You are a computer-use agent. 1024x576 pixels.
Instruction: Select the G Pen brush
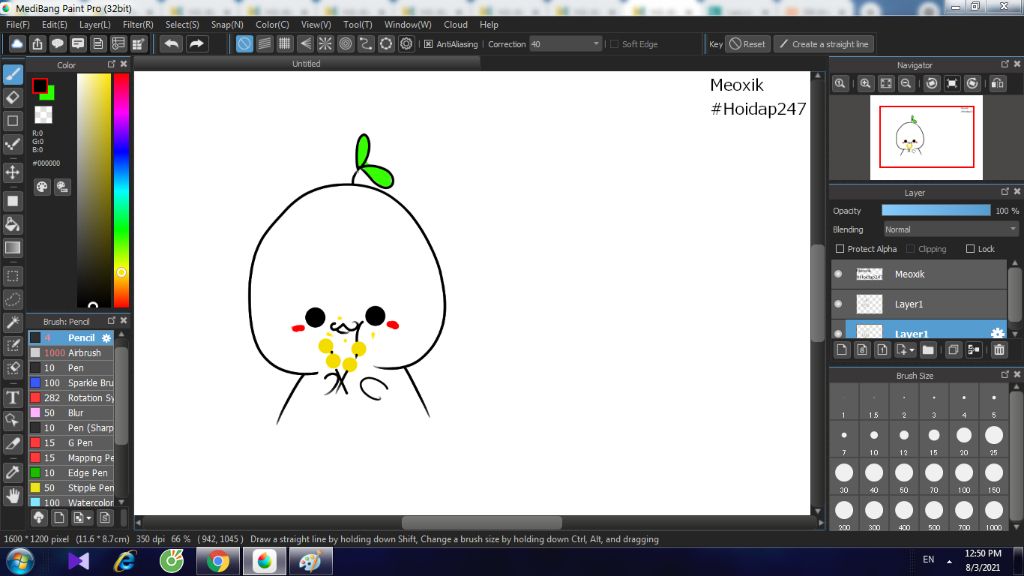click(x=71, y=443)
